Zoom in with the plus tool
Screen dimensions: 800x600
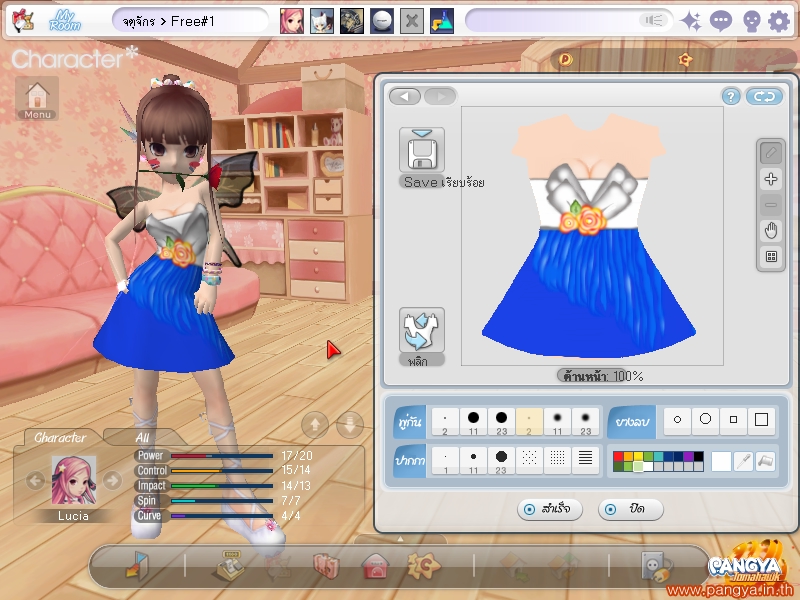(771, 179)
